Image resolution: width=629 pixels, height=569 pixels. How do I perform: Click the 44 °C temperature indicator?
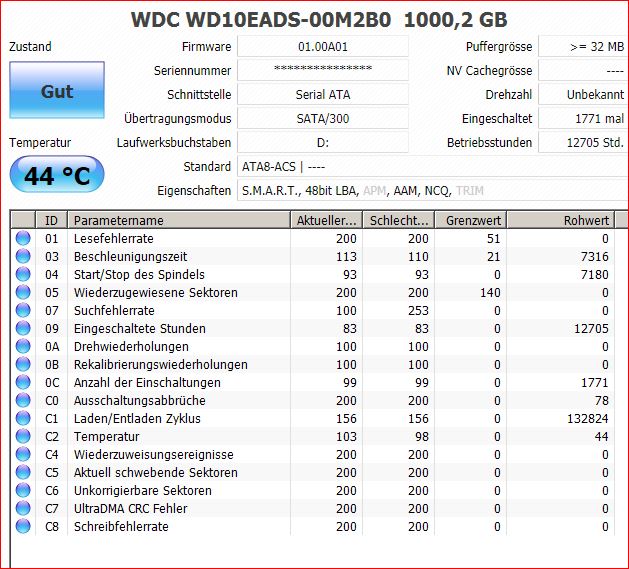coord(57,175)
